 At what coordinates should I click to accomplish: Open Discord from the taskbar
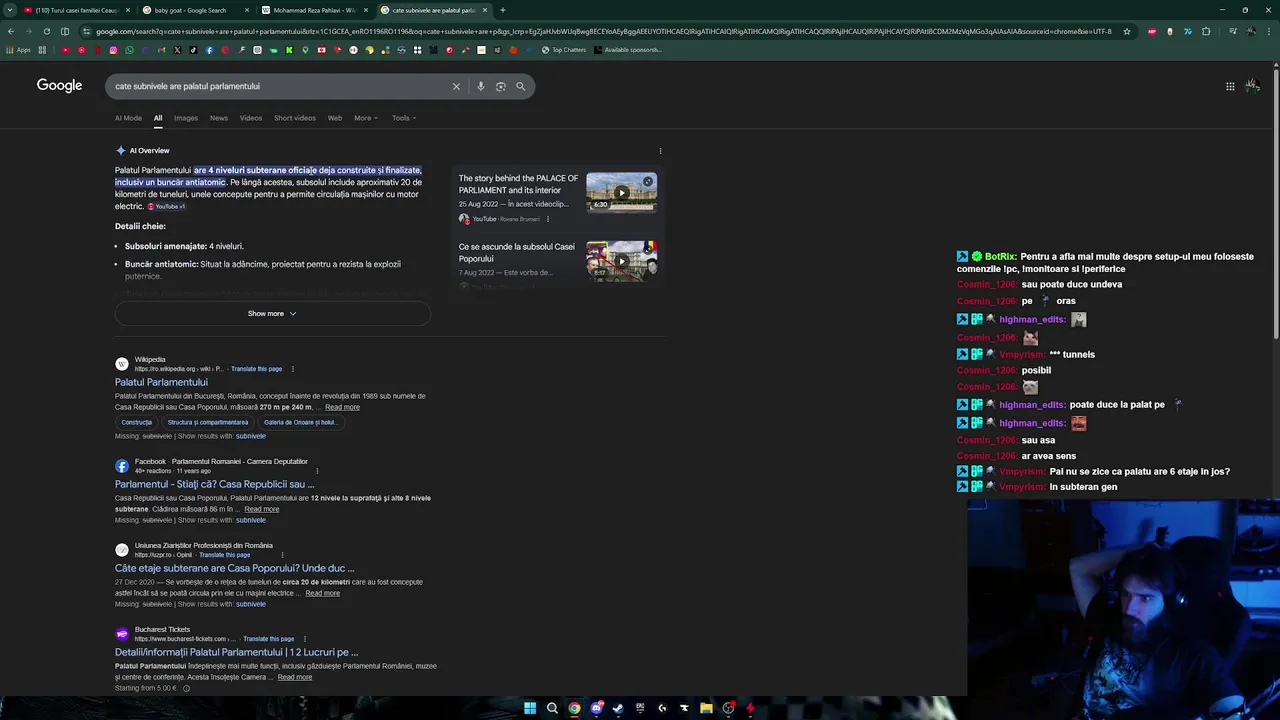click(x=596, y=708)
